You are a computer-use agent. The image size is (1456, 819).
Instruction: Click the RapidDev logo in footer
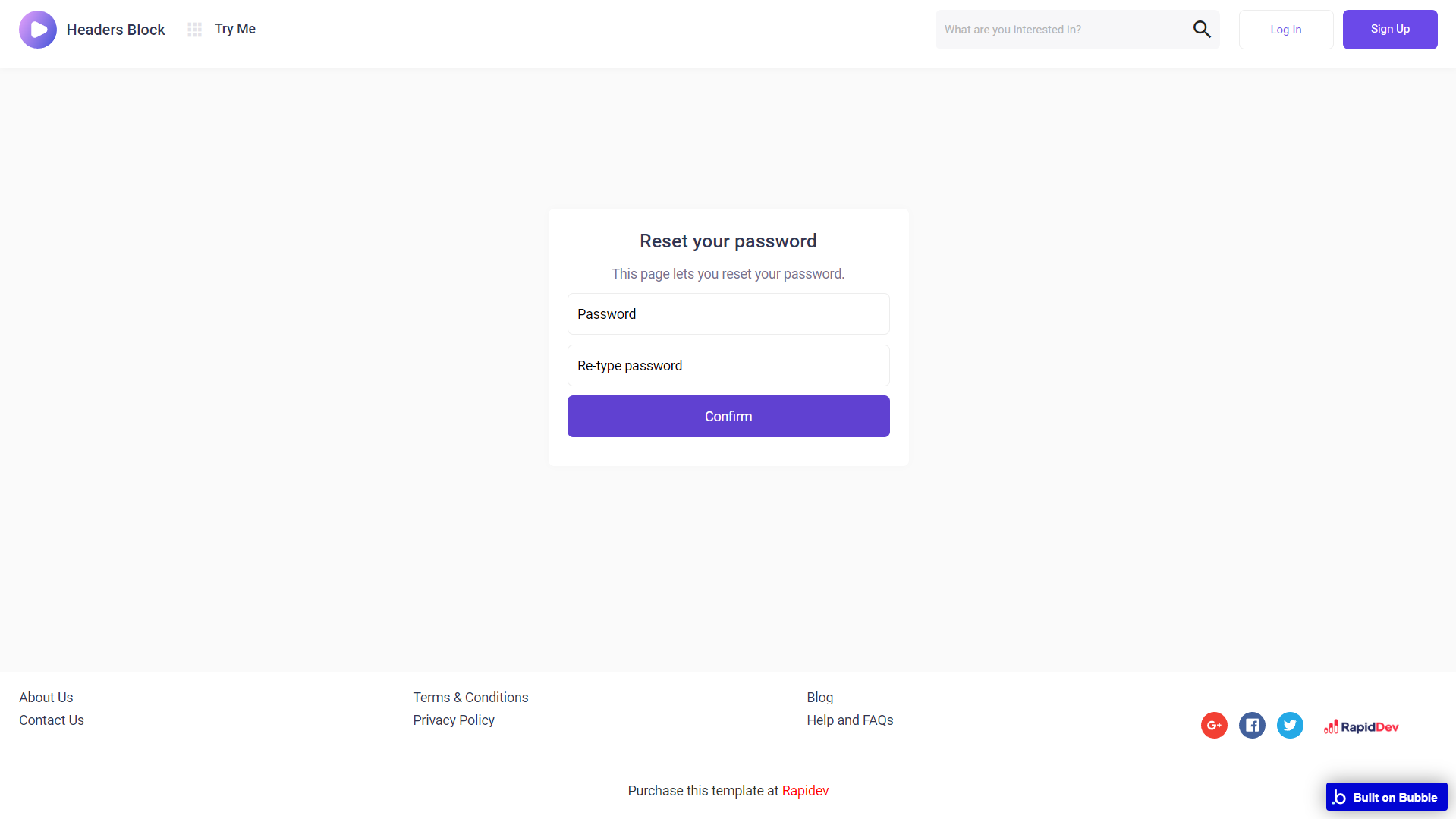click(x=1361, y=727)
